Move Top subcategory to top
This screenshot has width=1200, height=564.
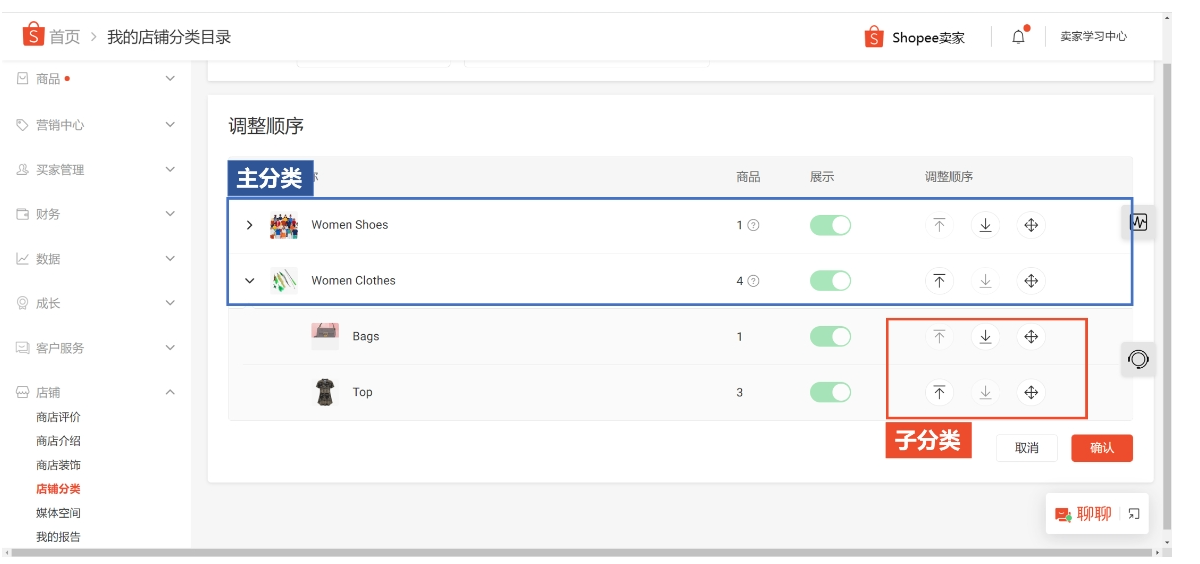[939, 393]
